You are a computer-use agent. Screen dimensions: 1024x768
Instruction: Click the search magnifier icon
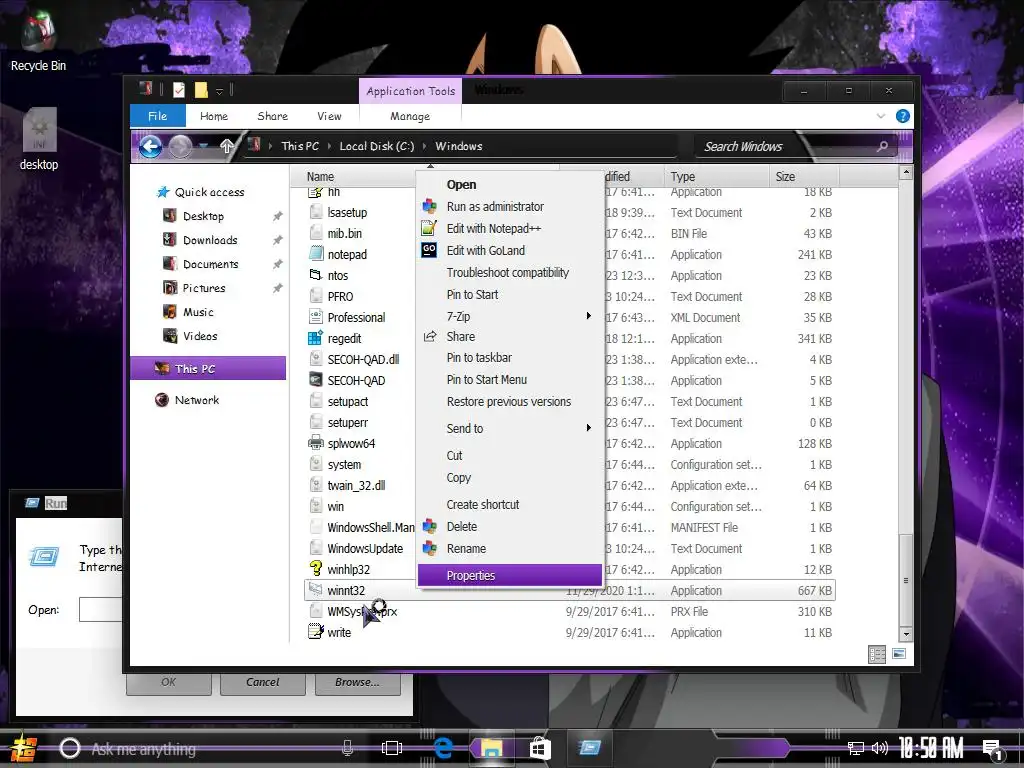(x=882, y=146)
